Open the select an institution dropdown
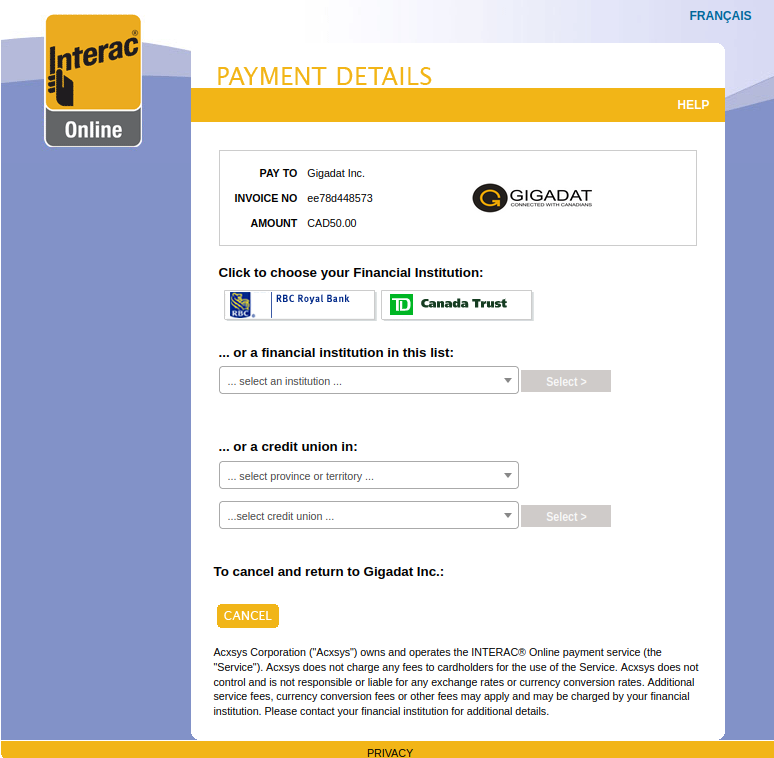Image resolution: width=774 pixels, height=758 pixels. coord(369,380)
